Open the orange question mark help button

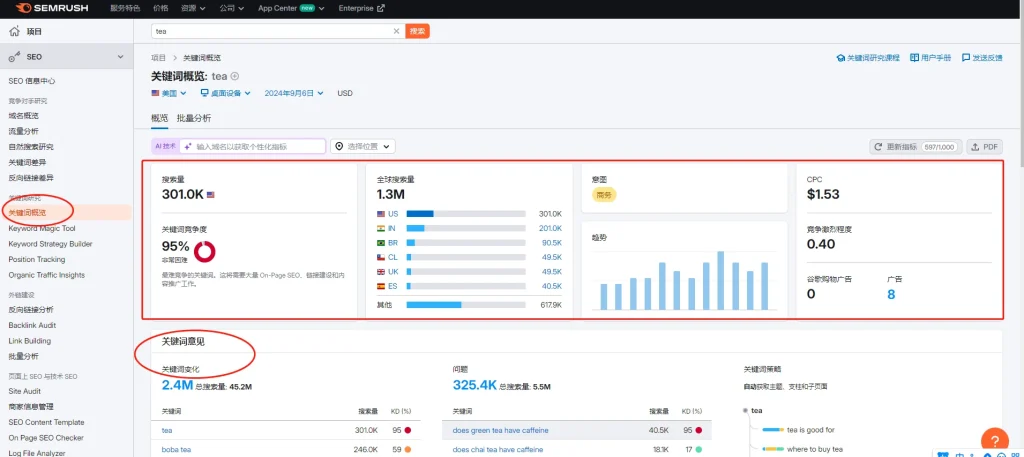pos(995,441)
